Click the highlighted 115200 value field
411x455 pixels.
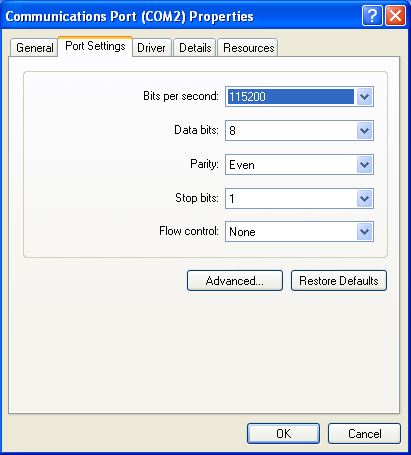click(x=291, y=97)
